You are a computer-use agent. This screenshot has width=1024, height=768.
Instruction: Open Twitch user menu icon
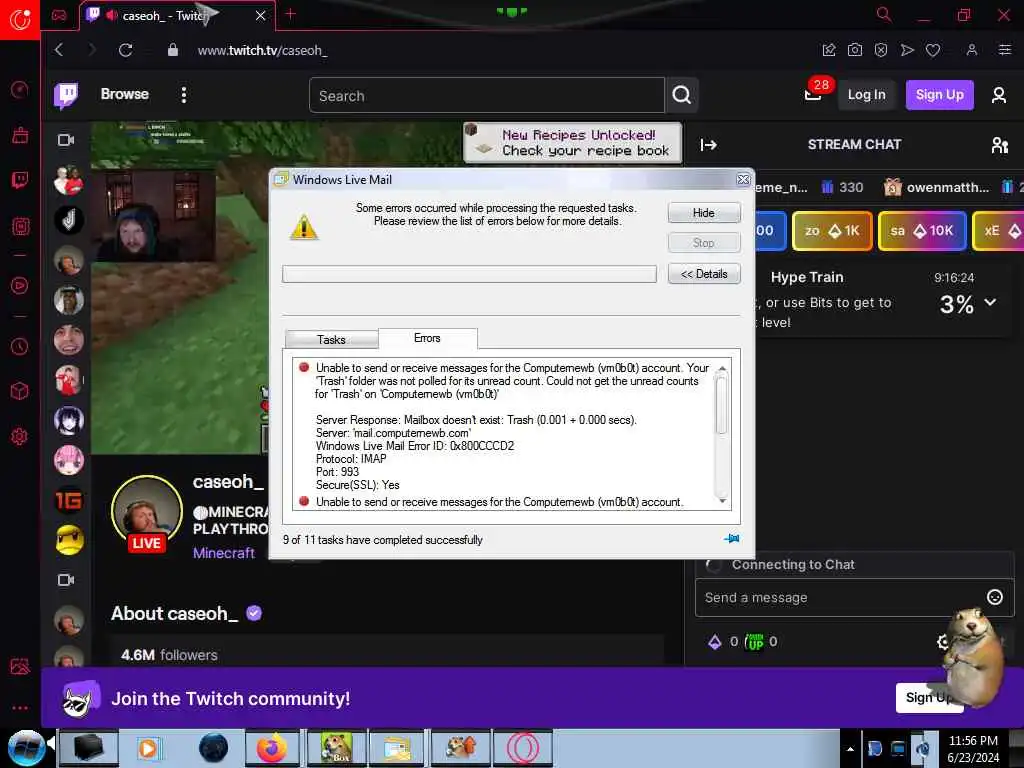point(999,95)
